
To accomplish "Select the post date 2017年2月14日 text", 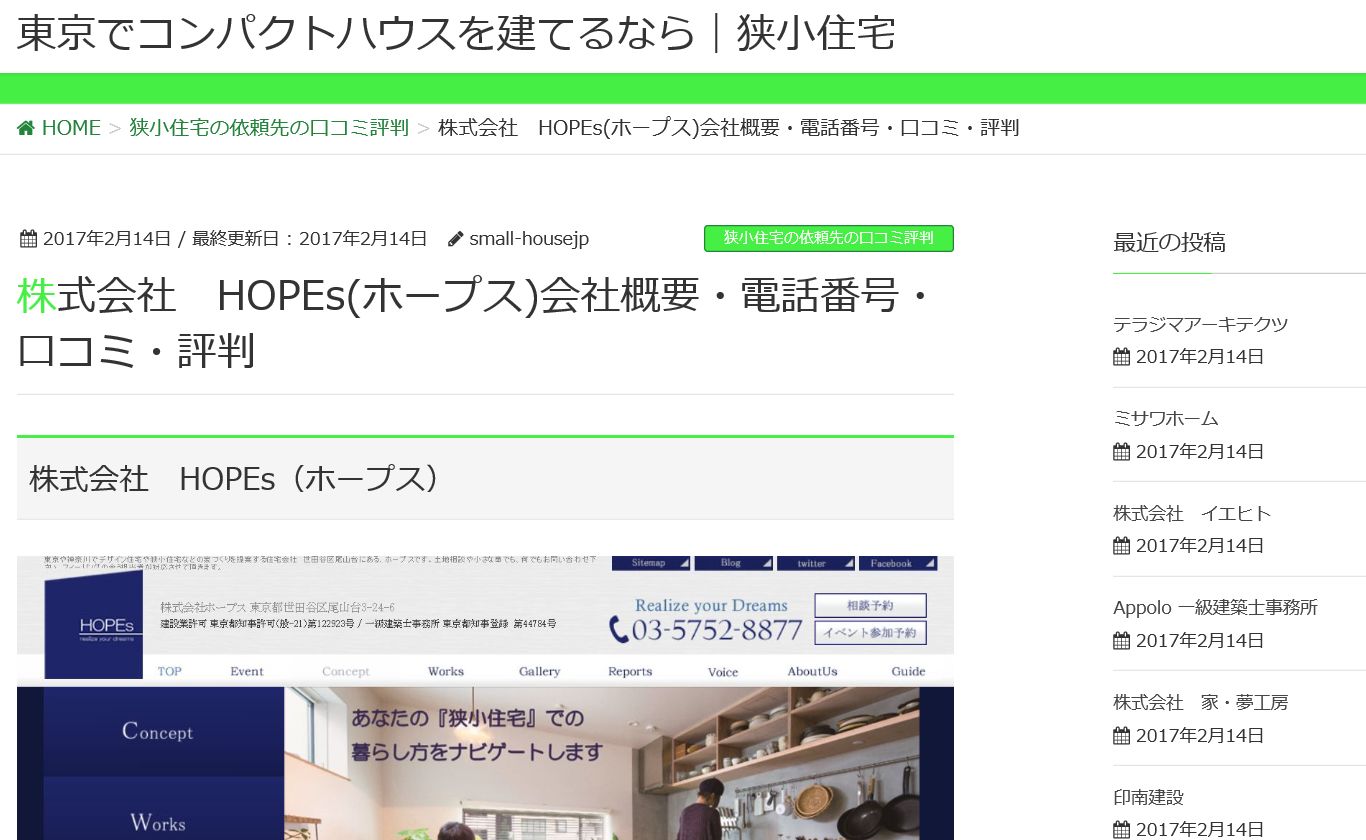I will click(x=107, y=239).
